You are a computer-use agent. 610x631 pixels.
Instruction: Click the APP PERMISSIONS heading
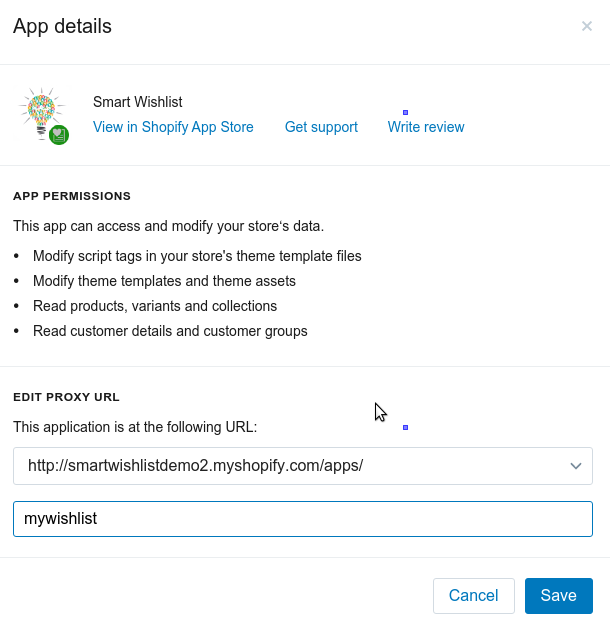coord(72,196)
